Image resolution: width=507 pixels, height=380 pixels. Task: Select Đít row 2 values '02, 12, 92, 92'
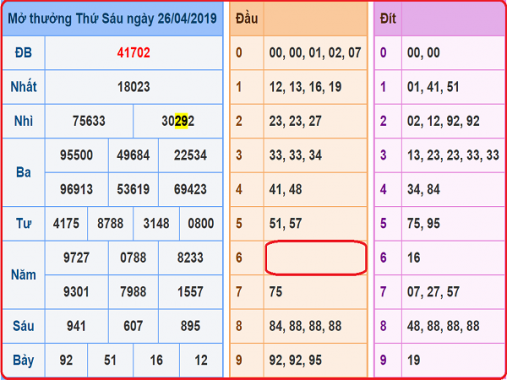pos(443,121)
